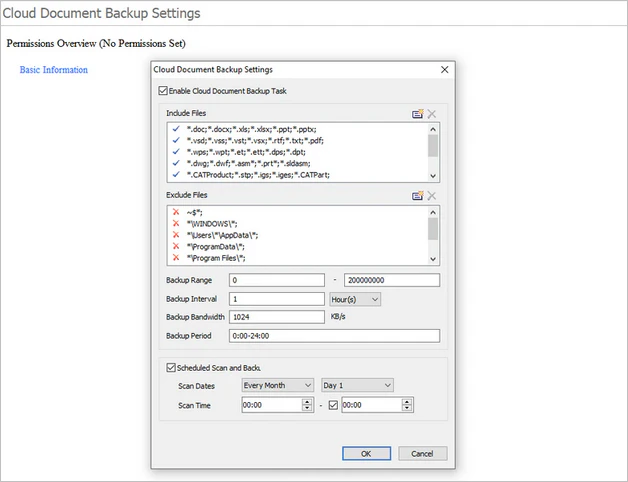628x482 pixels.
Task: Click red X beside ProgramData entry
Action: point(176,246)
